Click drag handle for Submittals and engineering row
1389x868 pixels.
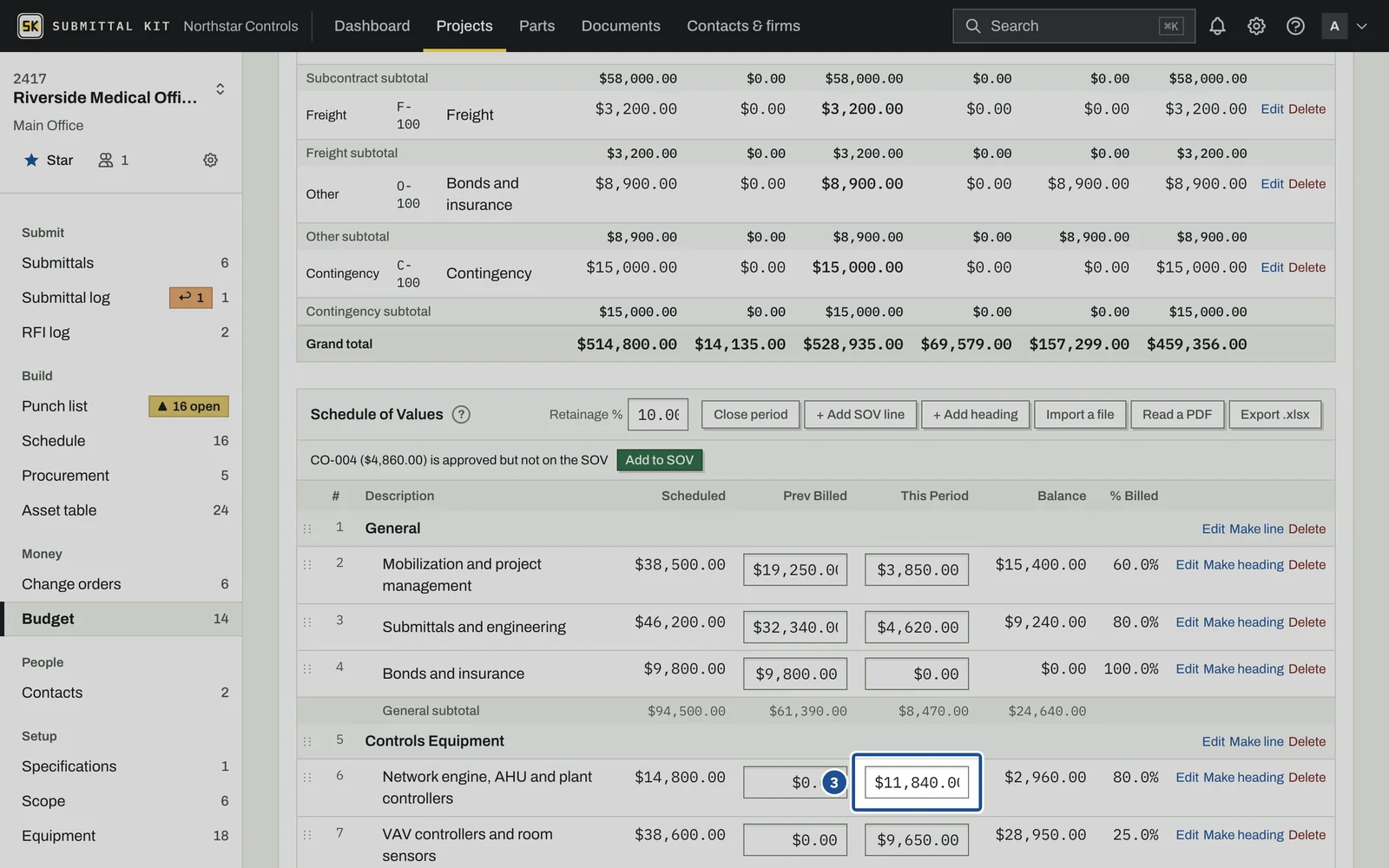(x=307, y=622)
